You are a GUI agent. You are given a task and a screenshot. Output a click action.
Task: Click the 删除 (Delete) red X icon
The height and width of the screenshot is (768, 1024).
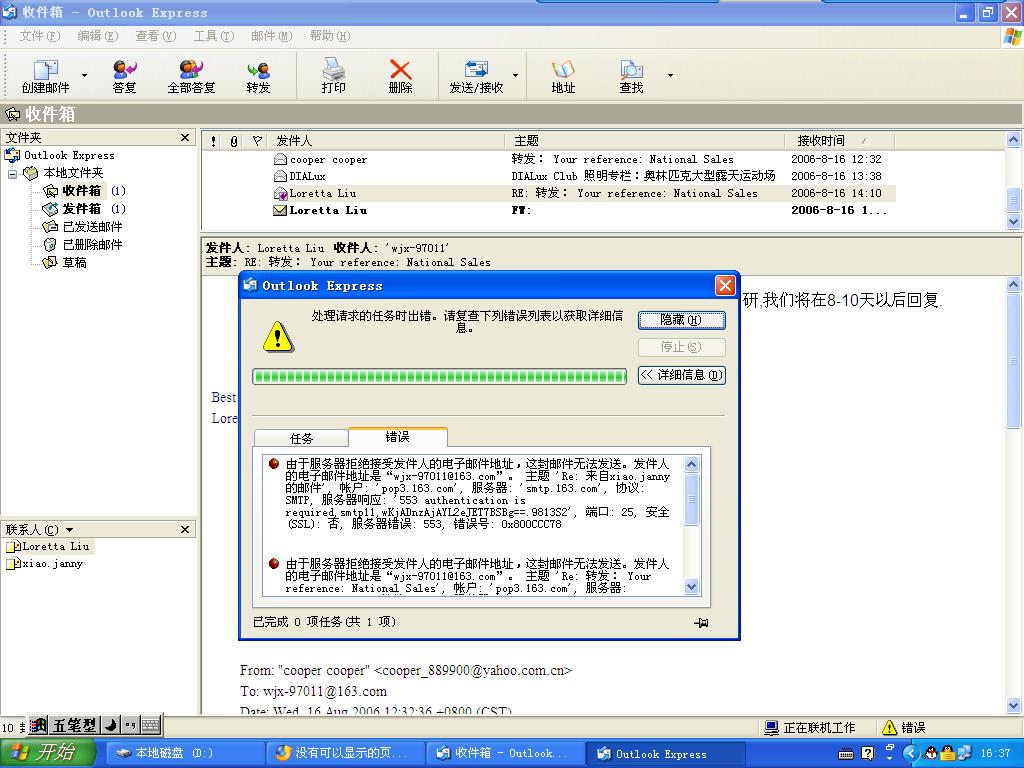click(x=400, y=69)
